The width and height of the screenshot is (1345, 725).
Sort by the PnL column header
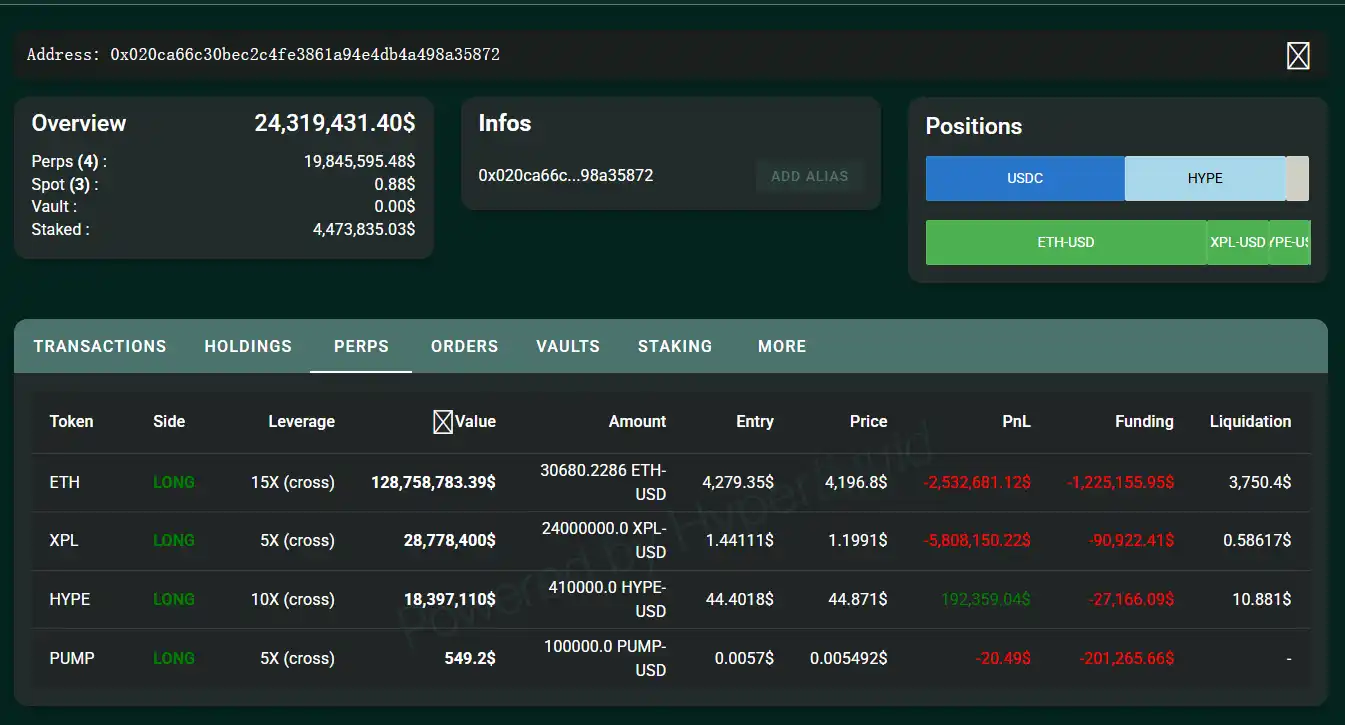(1016, 421)
